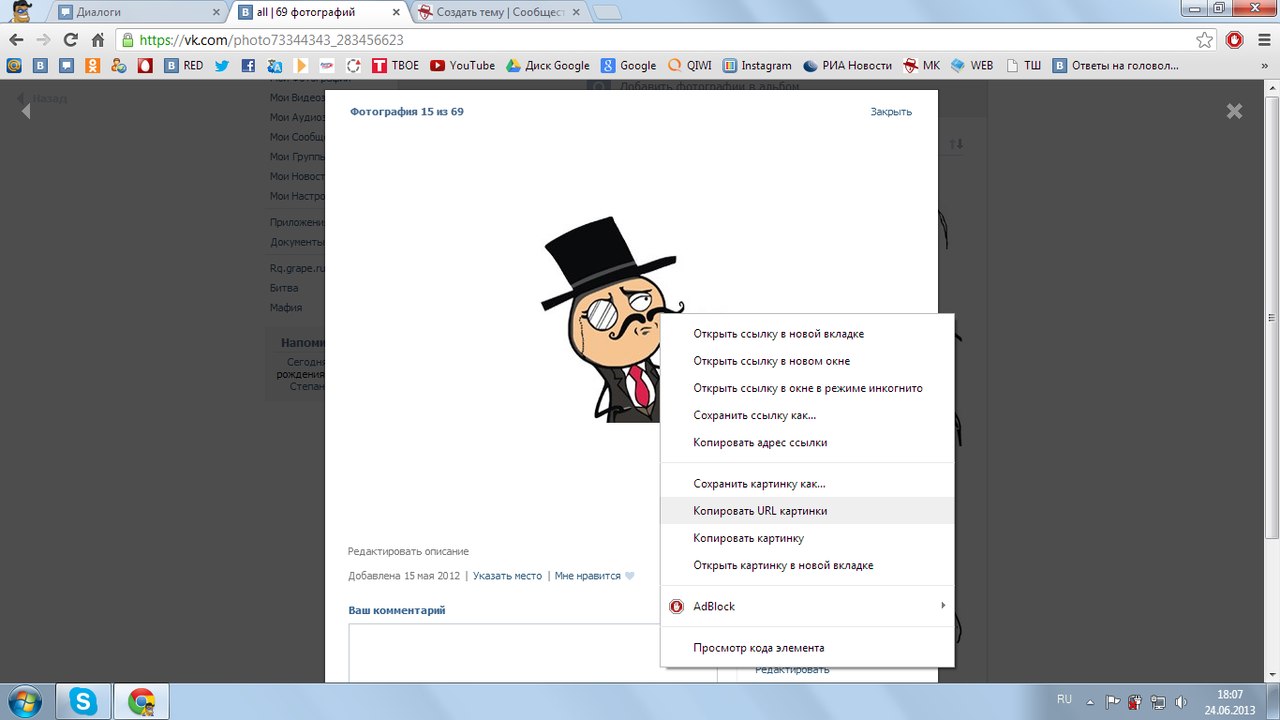The height and width of the screenshot is (720, 1280).
Task: Open the YouTube bookmark
Action: tap(462, 66)
